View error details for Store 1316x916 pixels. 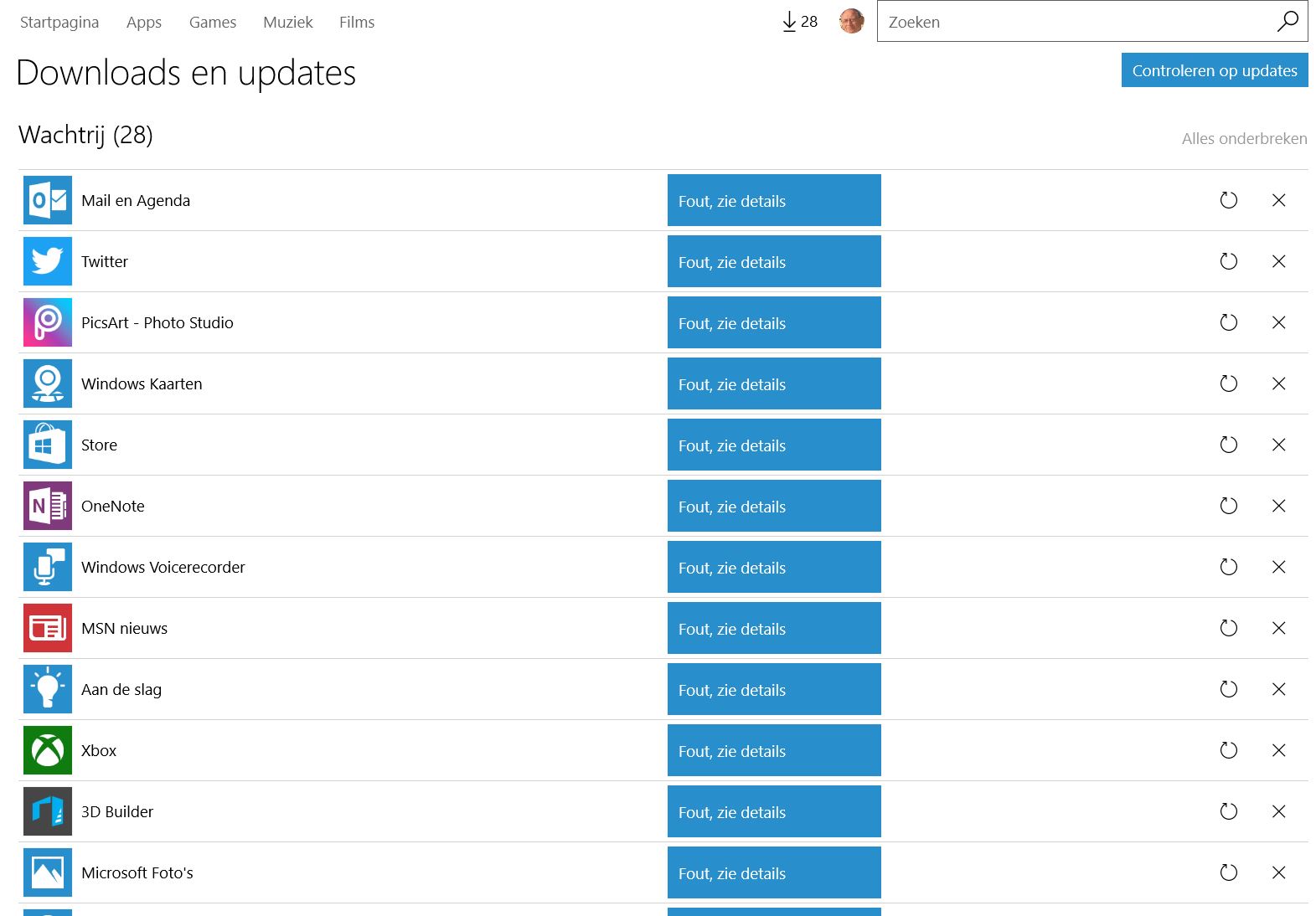774,445
